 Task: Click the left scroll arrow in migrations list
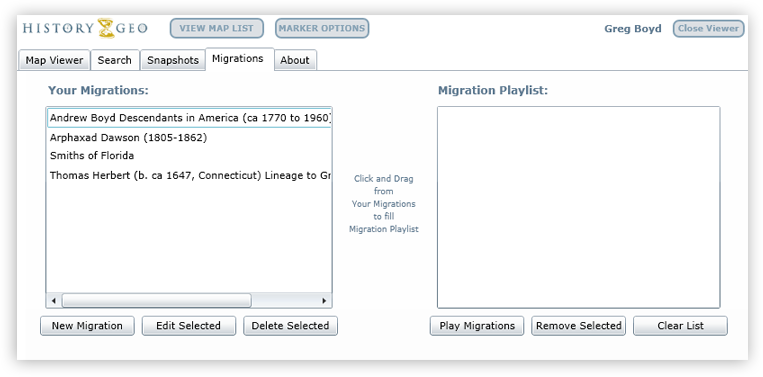(x=54, y=301)
